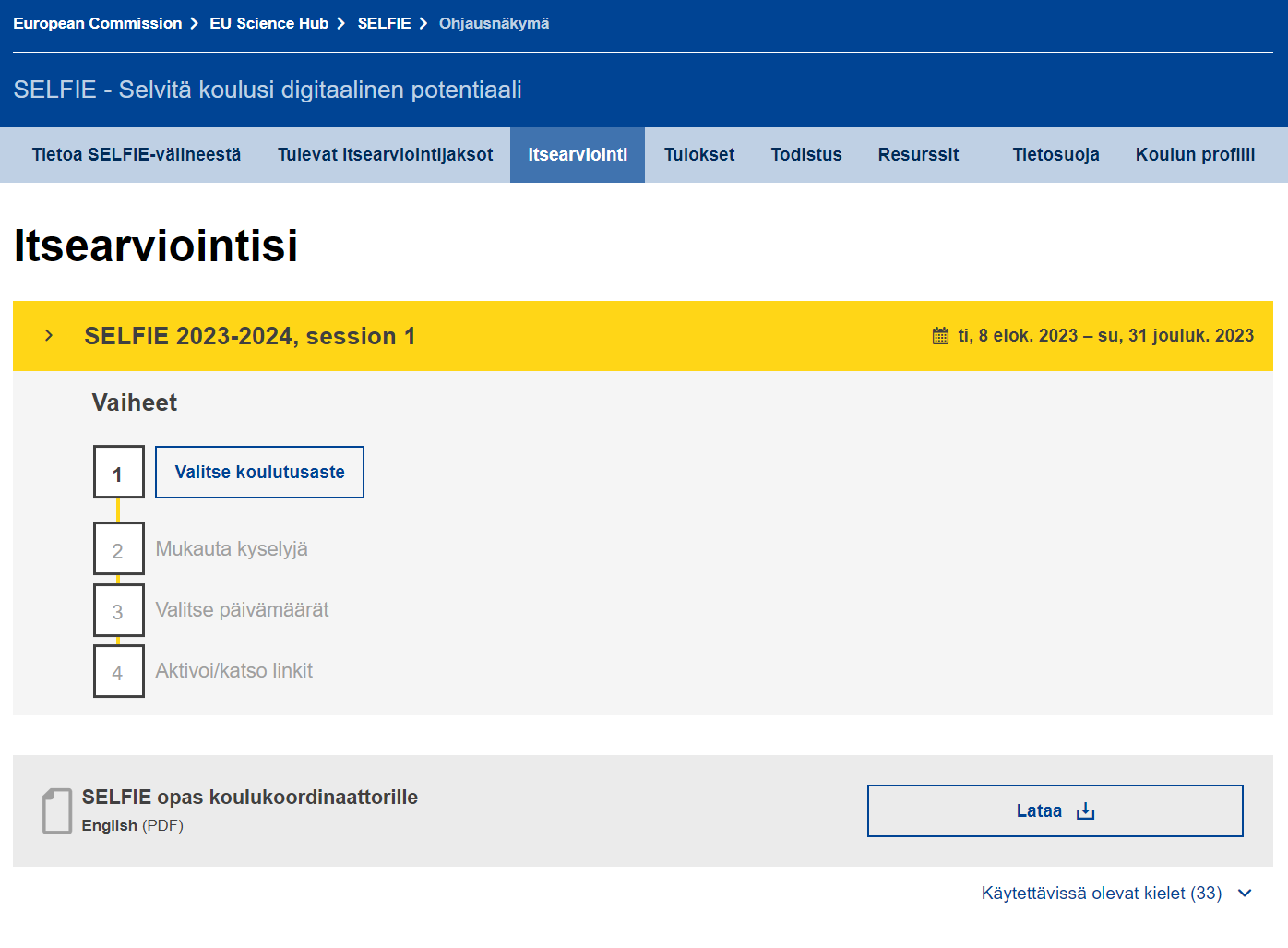Screen dimensions: 1288x948
Task: Open the Todistus menu item
Action: (x=806, y=155)
